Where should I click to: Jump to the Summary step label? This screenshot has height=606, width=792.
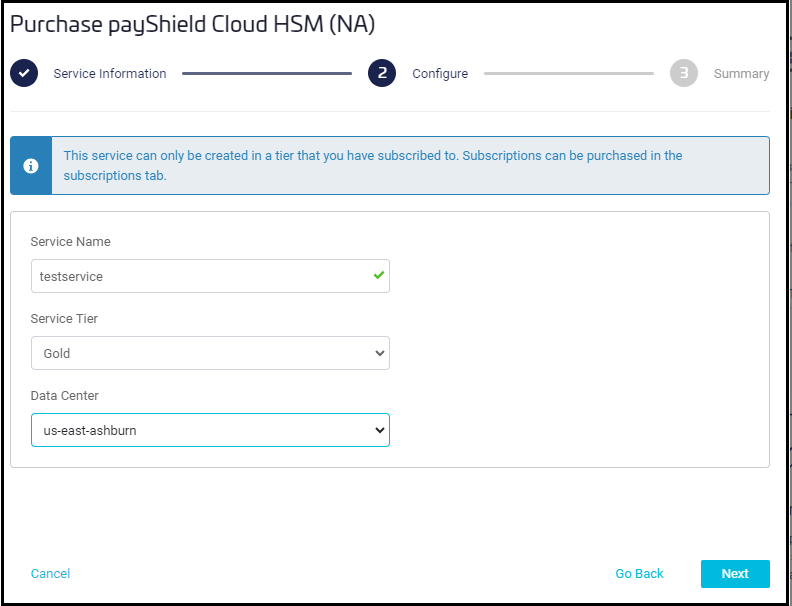coord(741,74)
